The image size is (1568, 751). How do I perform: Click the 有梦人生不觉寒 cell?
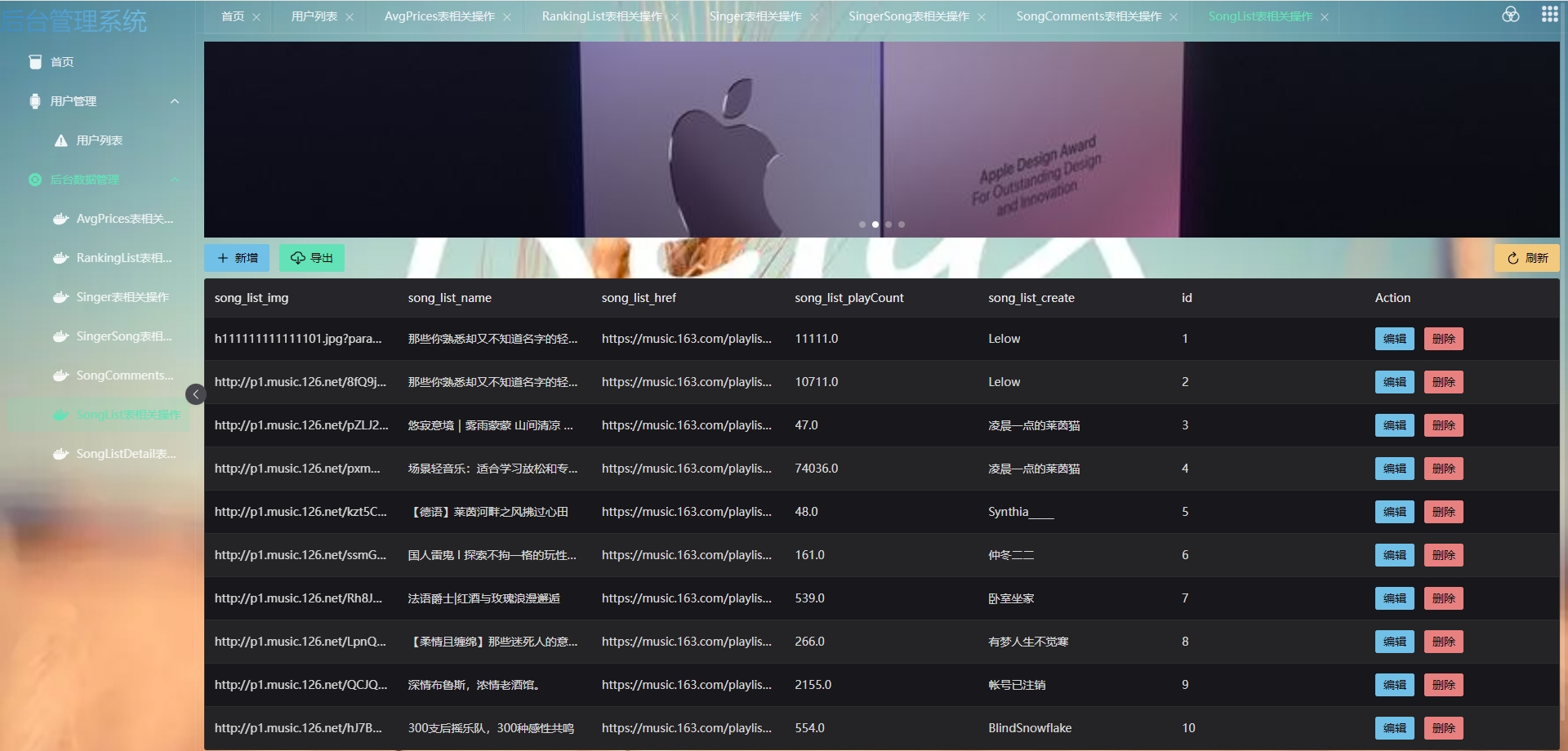point(1028,642)
